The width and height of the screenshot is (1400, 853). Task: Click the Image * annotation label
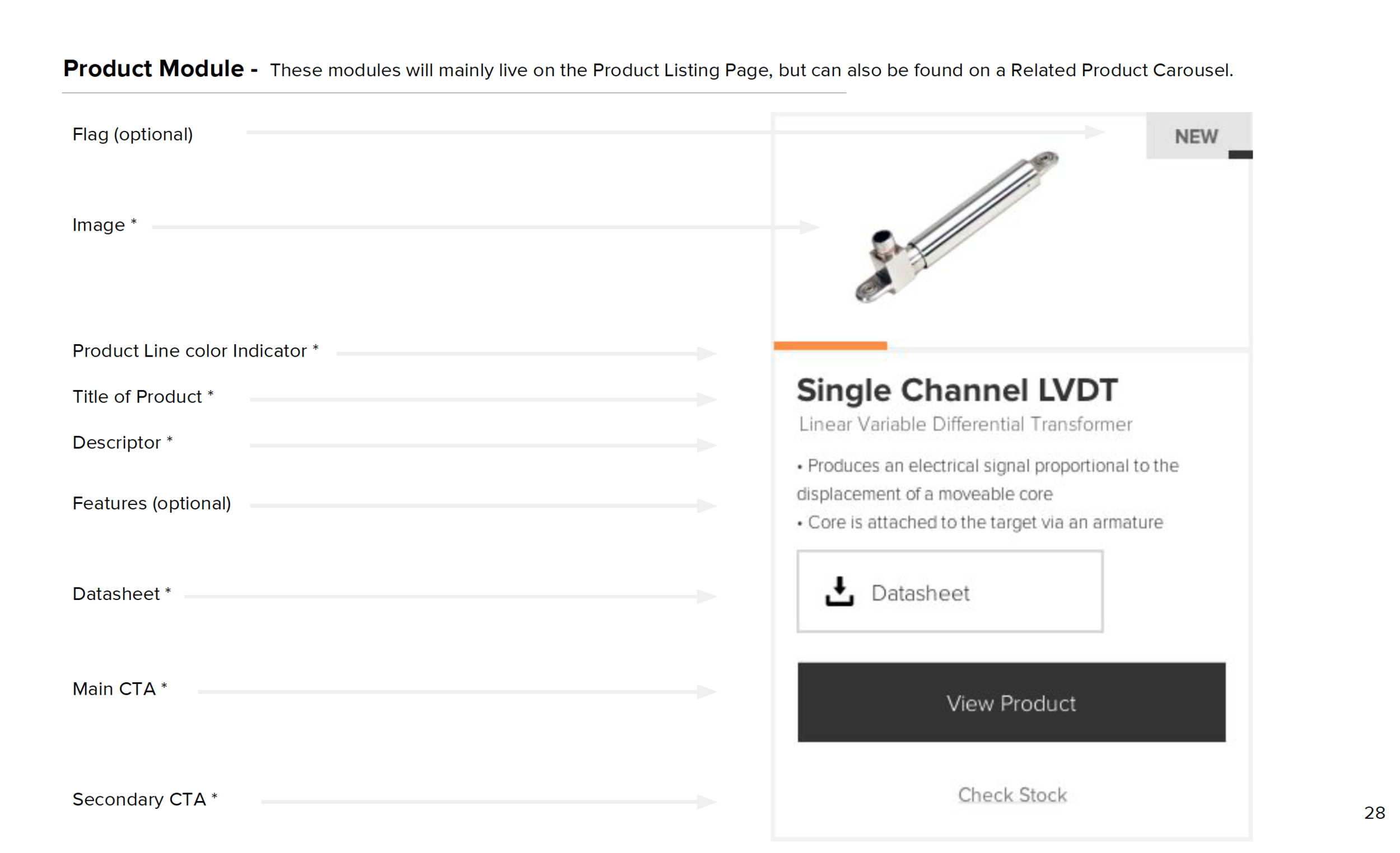tap(105, 225)
